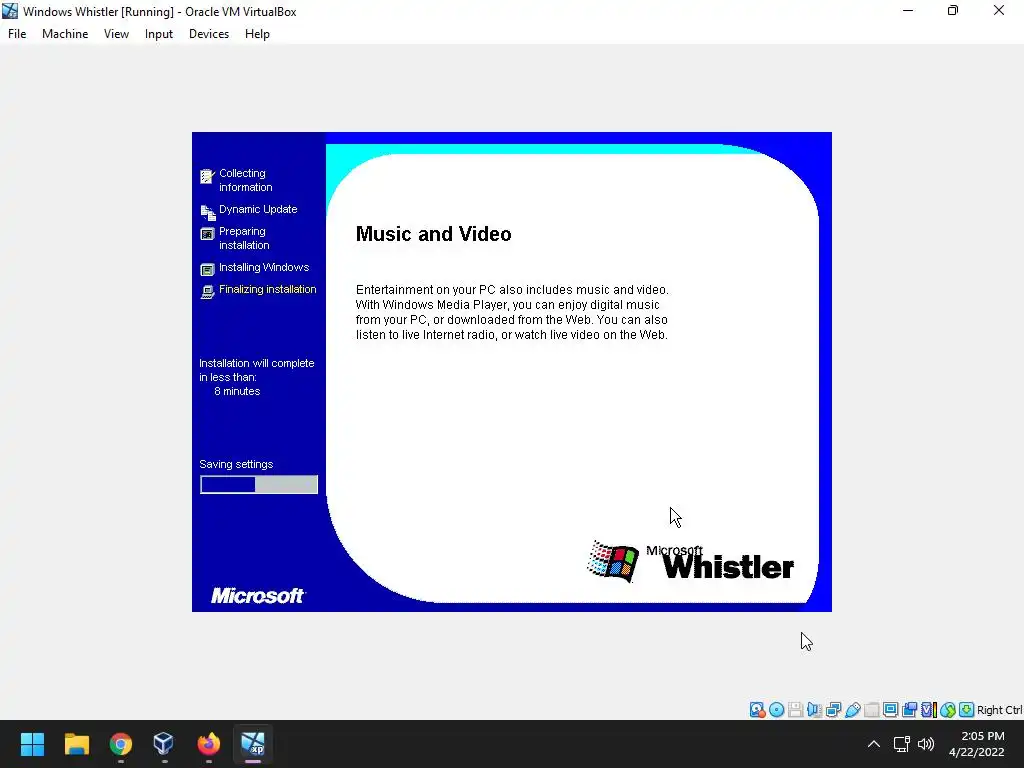1024x768 pixels.
Task: Click the Right Ctrl host key label
Action: [x=1000, y=710]
